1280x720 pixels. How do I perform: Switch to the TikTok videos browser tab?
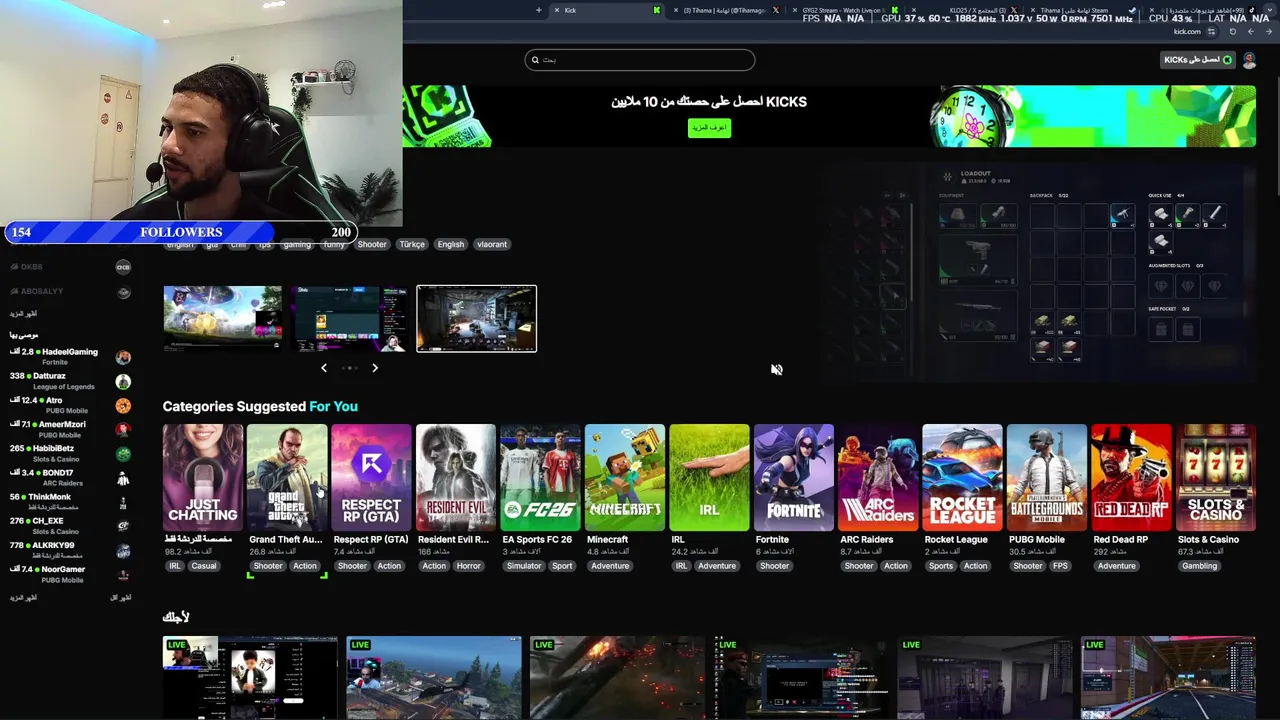click(x=1205, y=10)
